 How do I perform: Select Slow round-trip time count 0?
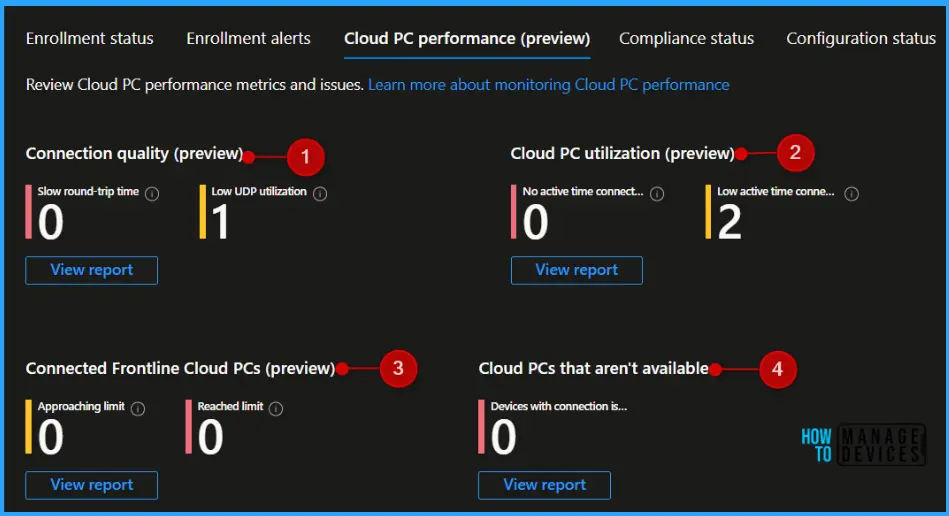51,222
